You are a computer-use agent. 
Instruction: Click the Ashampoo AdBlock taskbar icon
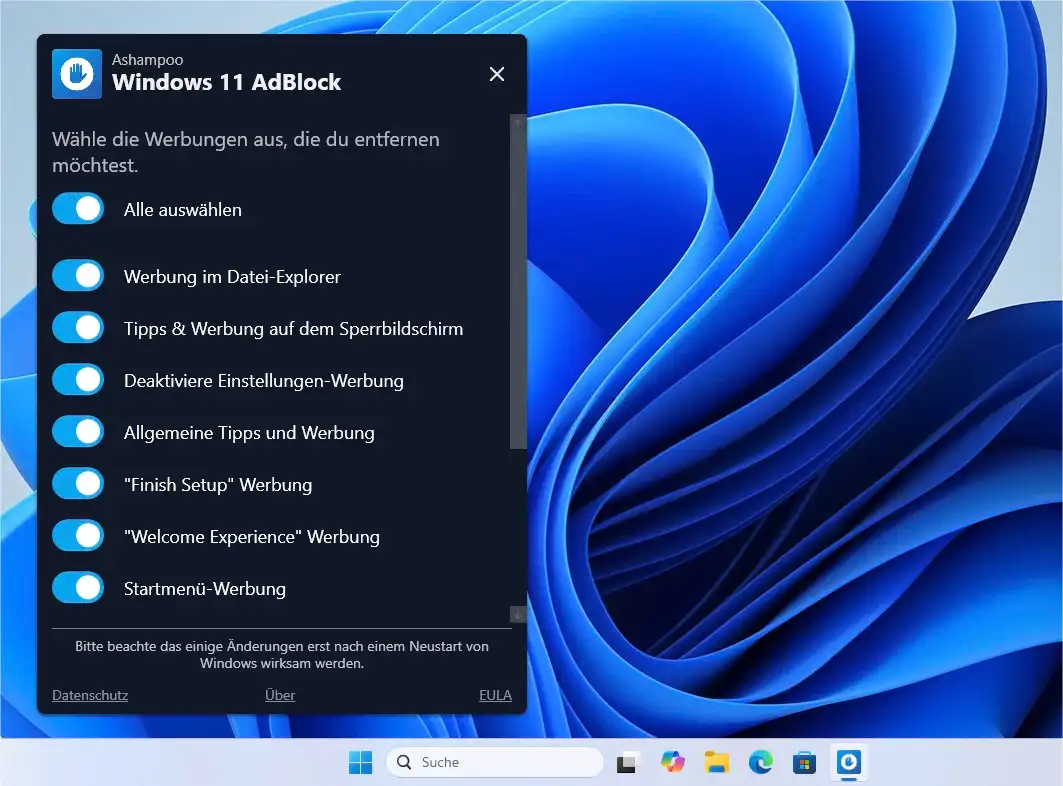click(849, 762)
